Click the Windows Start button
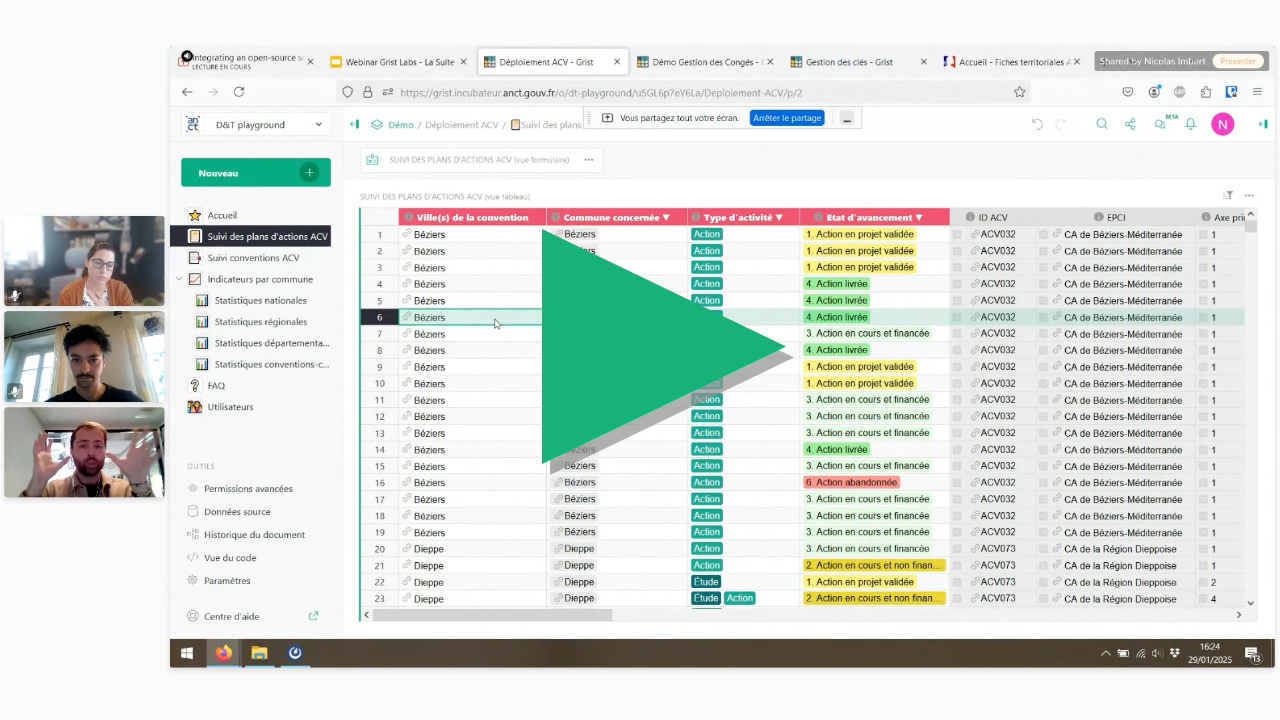The width and height of the screenshot is (1280, 720). click(187, 653)
